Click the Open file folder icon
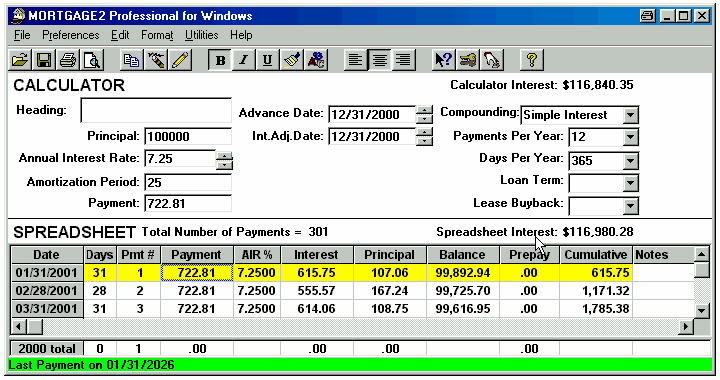Viewport: 720px width, 380px height. tap(20, 60)
